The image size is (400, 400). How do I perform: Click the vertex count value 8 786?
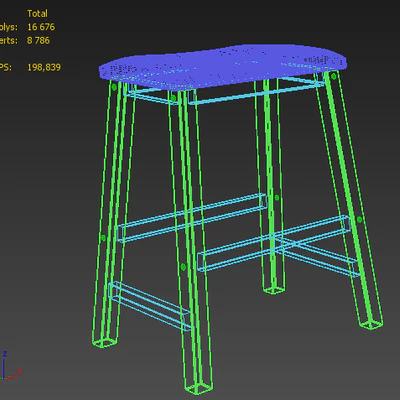(38, 41)
